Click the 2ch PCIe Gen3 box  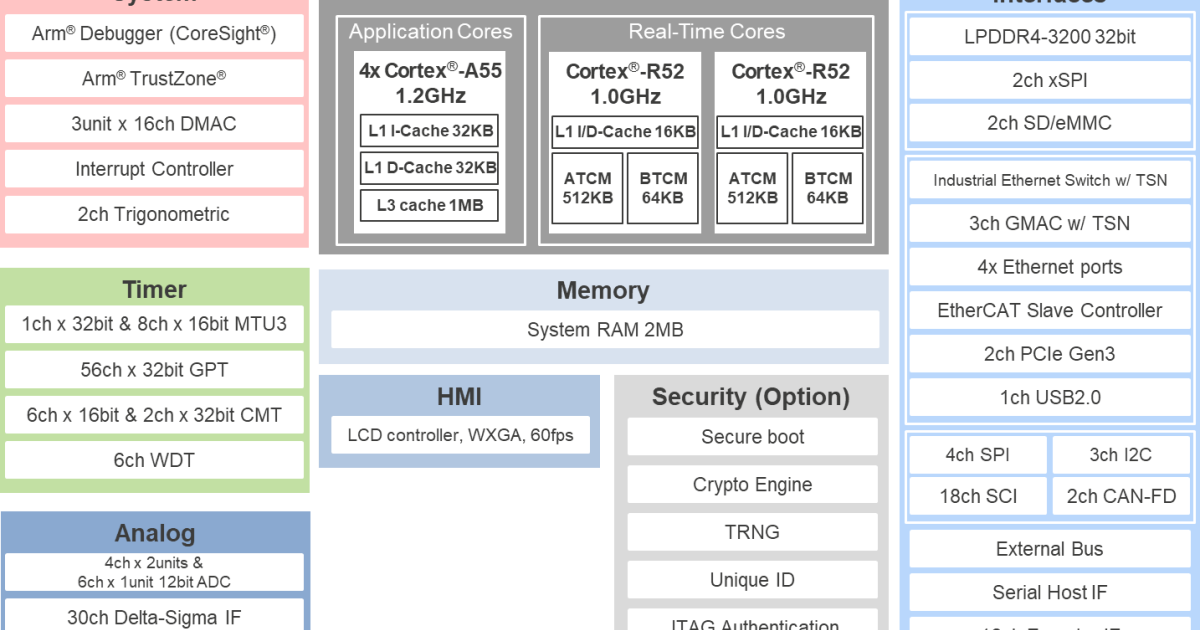pyautogui.click(x=1049, y=354)
